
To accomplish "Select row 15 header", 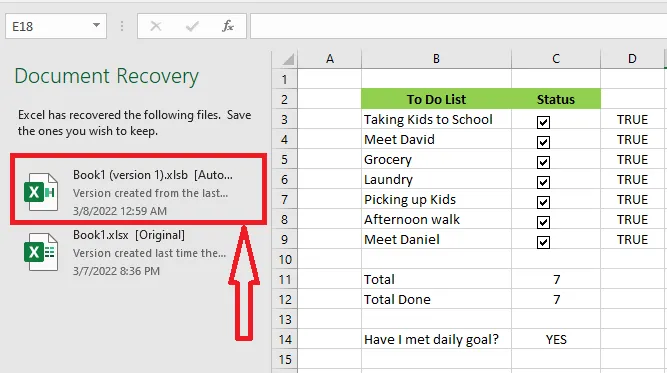I will 285,359.
